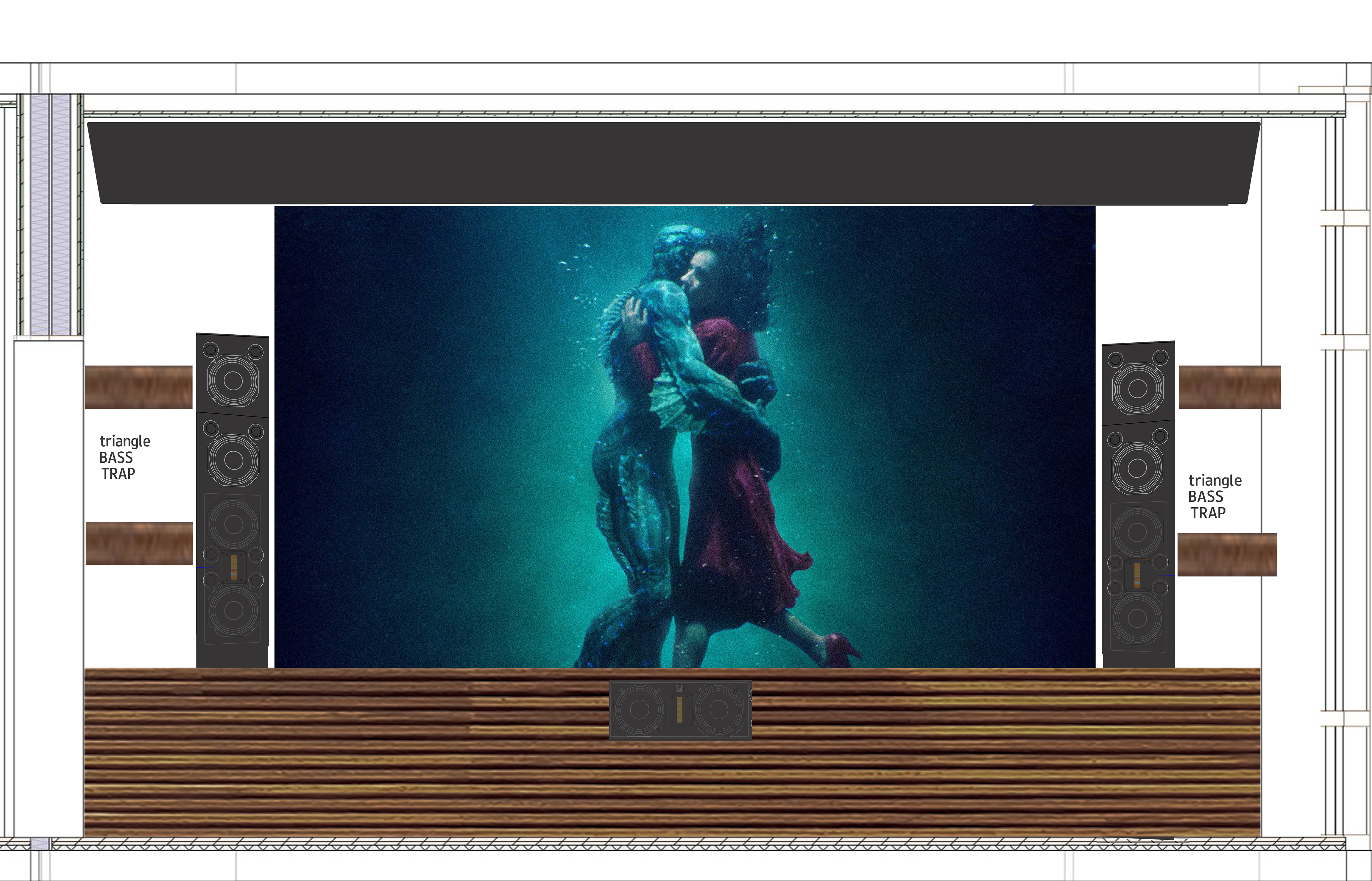Select the lower-right wood wall panel

tap(1227, 554)
